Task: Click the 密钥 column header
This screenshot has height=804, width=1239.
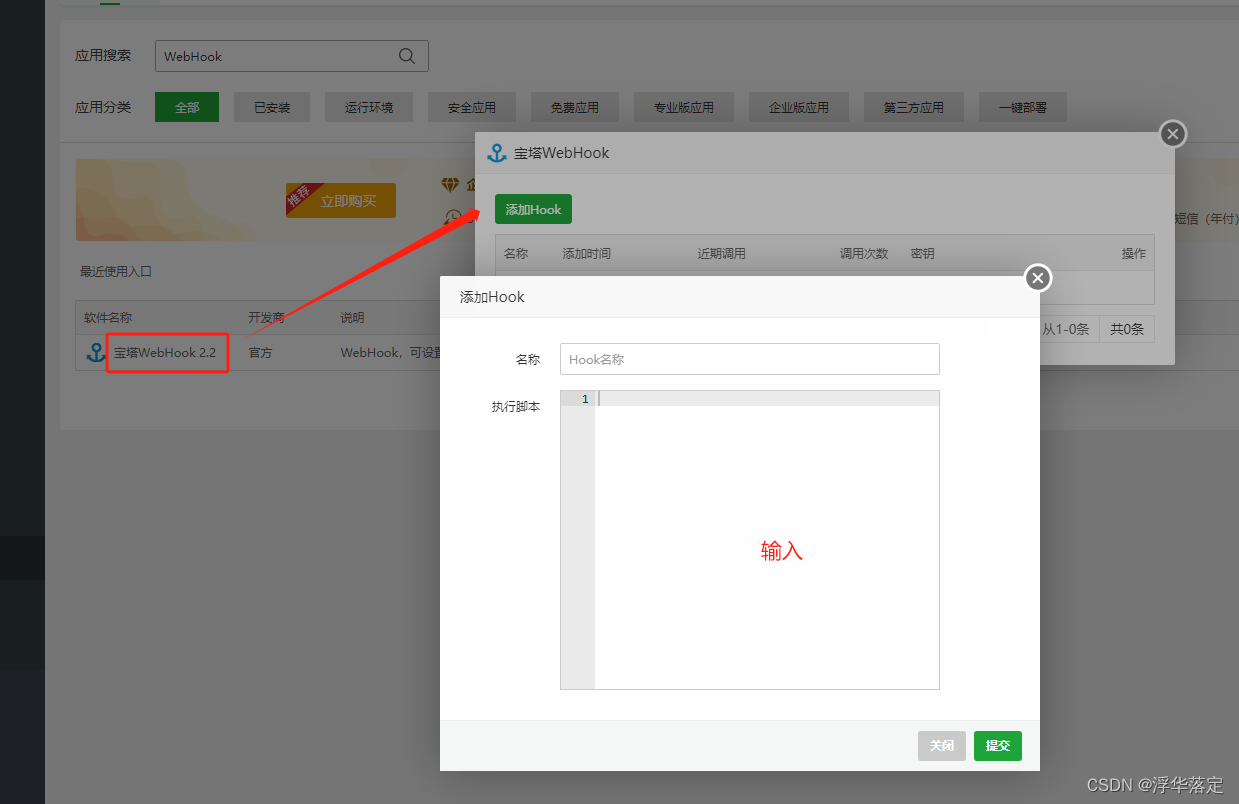Action: (923, 253)
